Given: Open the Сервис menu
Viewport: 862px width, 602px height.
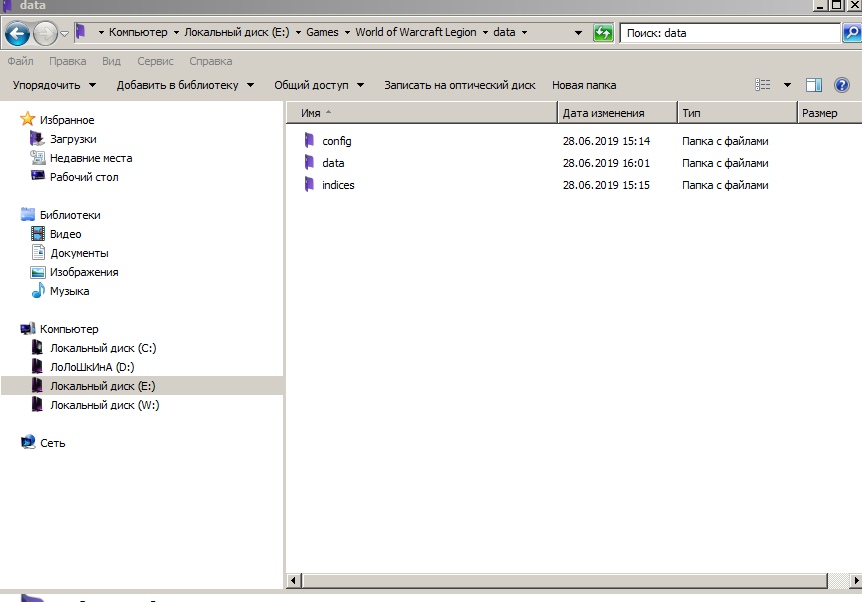Looking at the screenshot, I should click(155, 61).
